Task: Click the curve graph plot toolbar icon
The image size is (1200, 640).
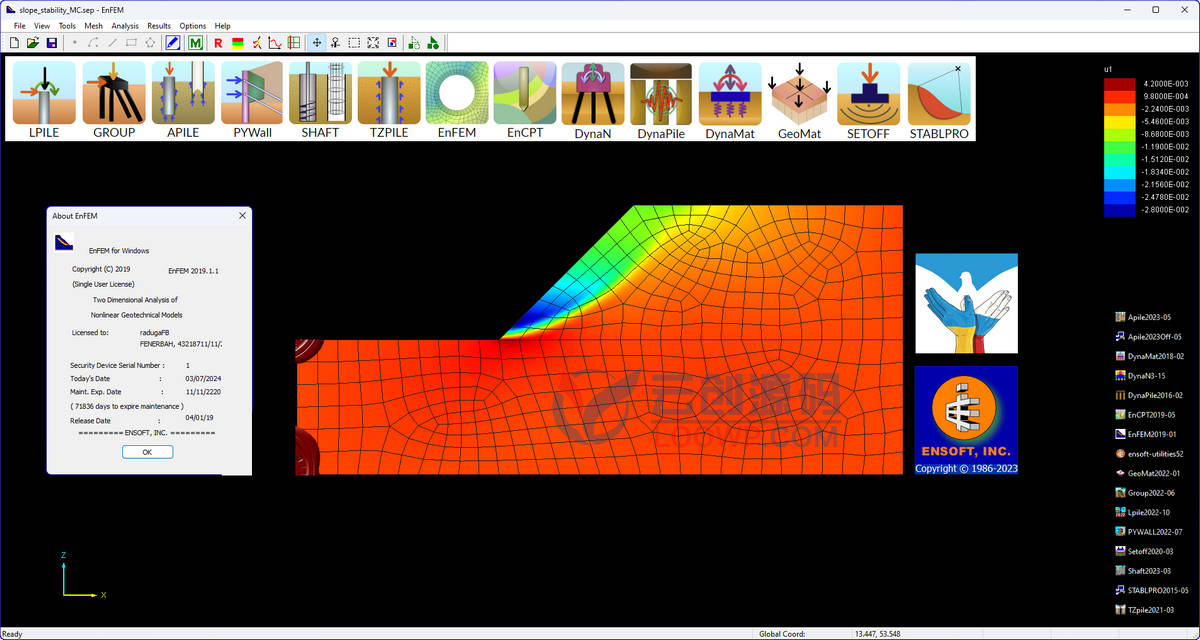Action: pos(274,43)
